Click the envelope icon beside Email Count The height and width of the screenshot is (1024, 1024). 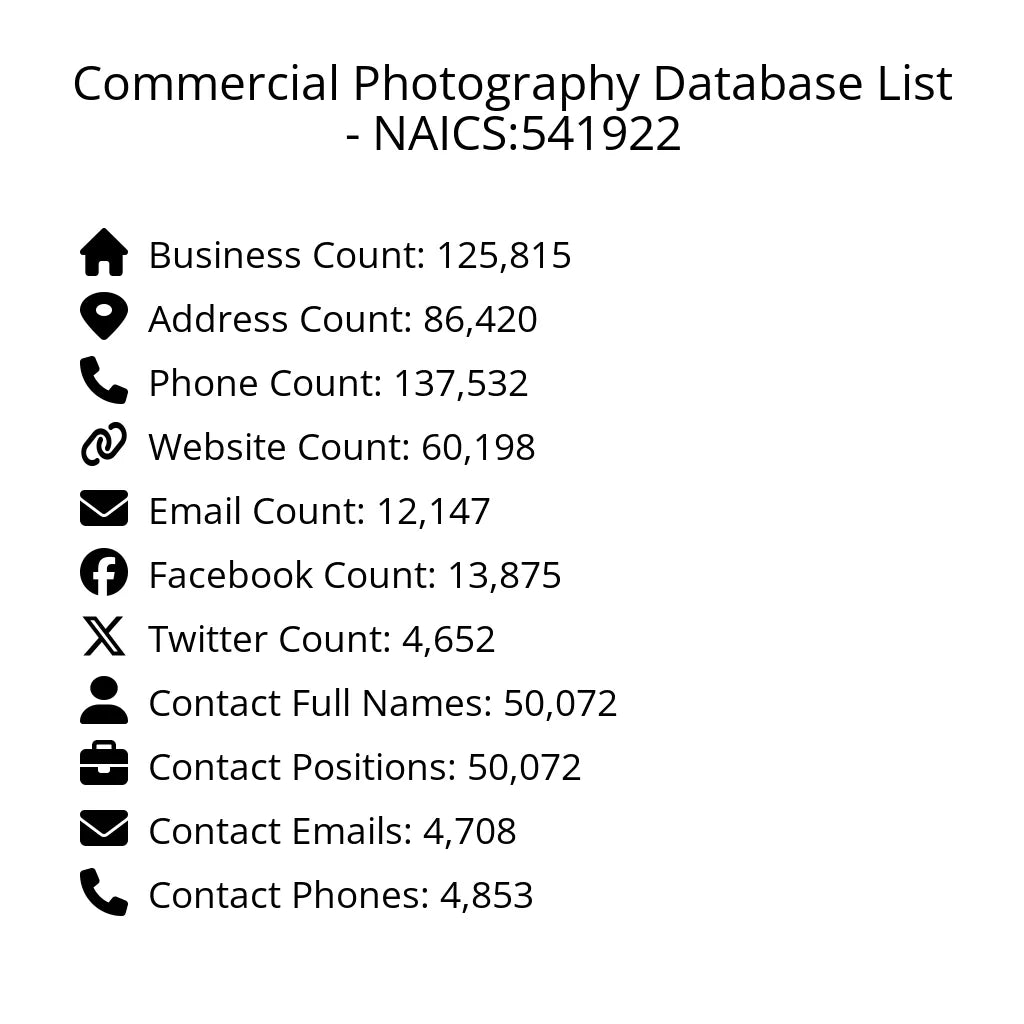tap(104, 509)
